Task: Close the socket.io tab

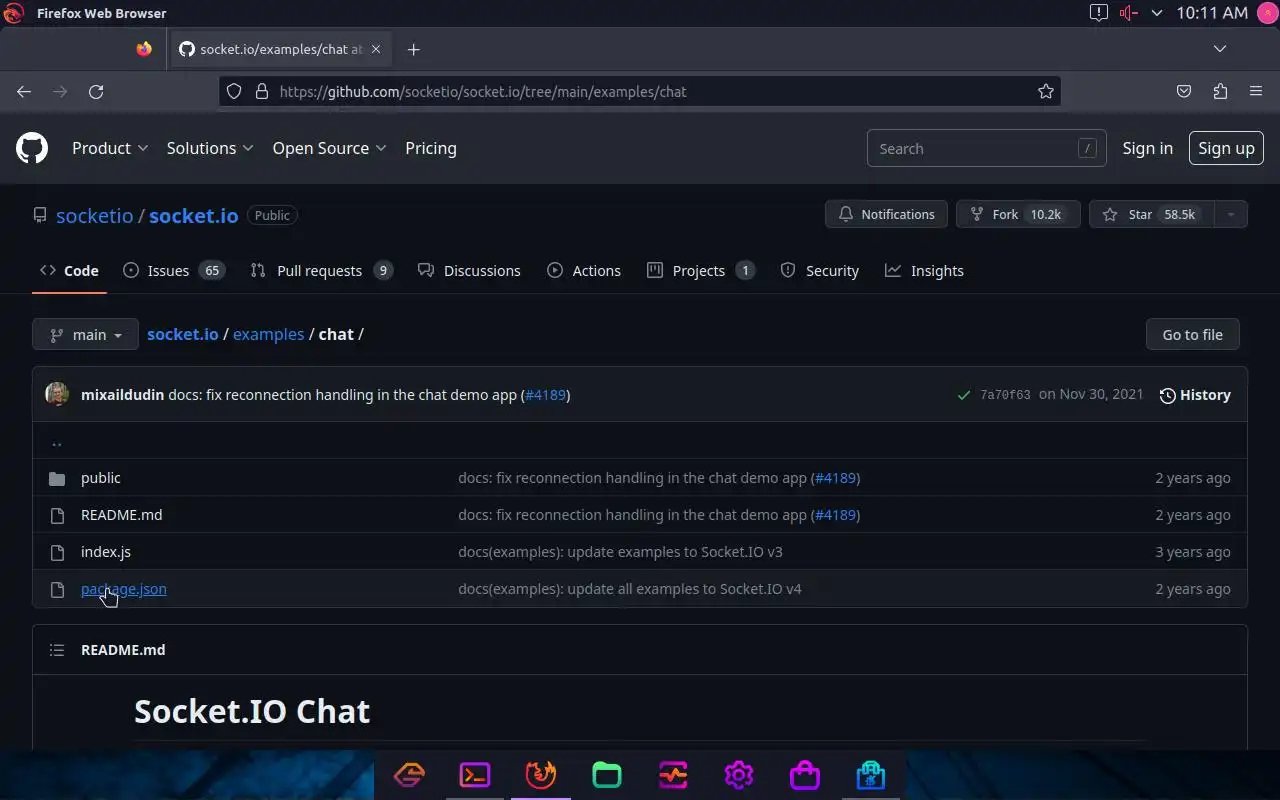Action: (x=376, y=49)
